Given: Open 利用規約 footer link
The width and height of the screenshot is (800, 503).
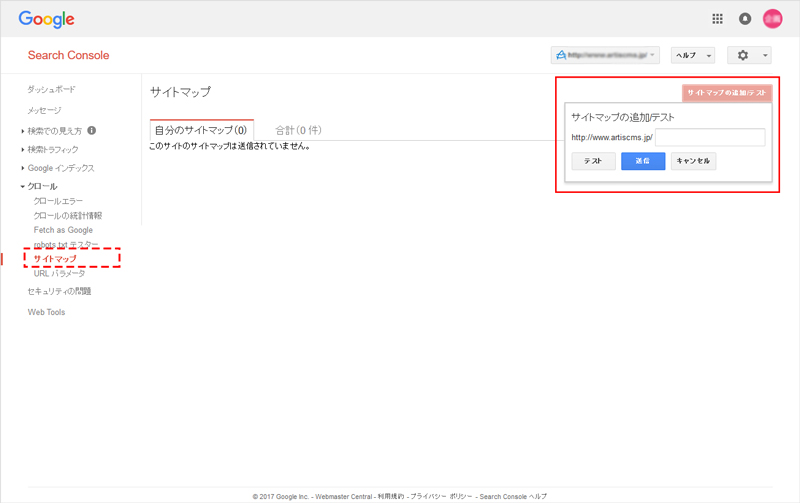Looking at the screenshot, I should tap(390, 496).
